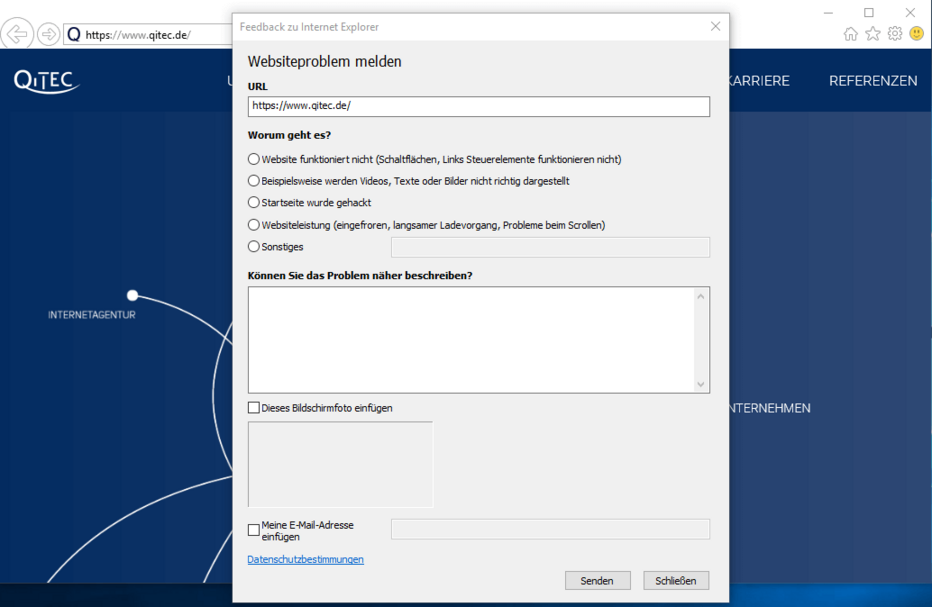Click the Senden button
932x607 pixels.
[597, 581]
